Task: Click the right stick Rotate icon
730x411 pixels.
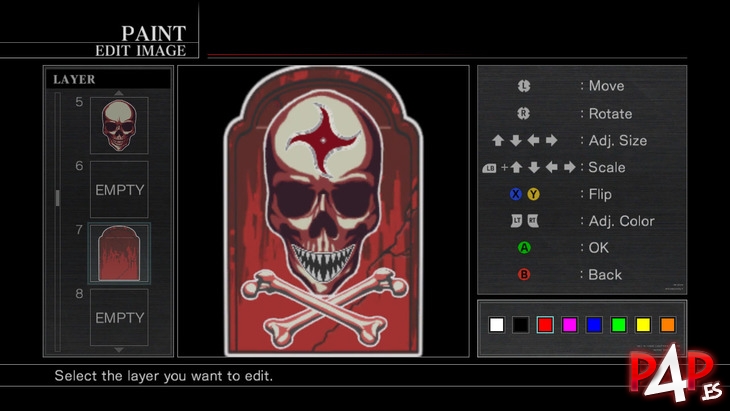Action: [x=524, y=113]
